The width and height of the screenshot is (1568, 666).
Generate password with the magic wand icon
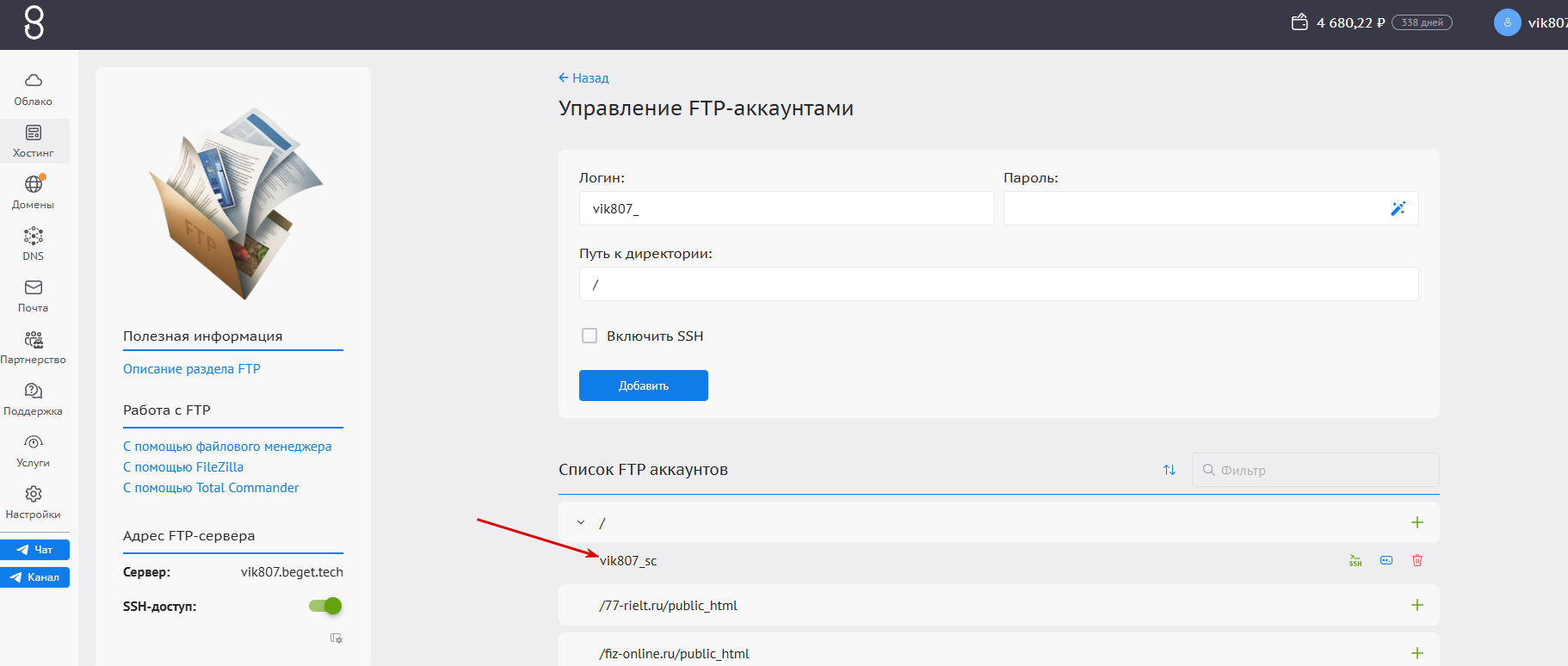[x=1398, y=208]
